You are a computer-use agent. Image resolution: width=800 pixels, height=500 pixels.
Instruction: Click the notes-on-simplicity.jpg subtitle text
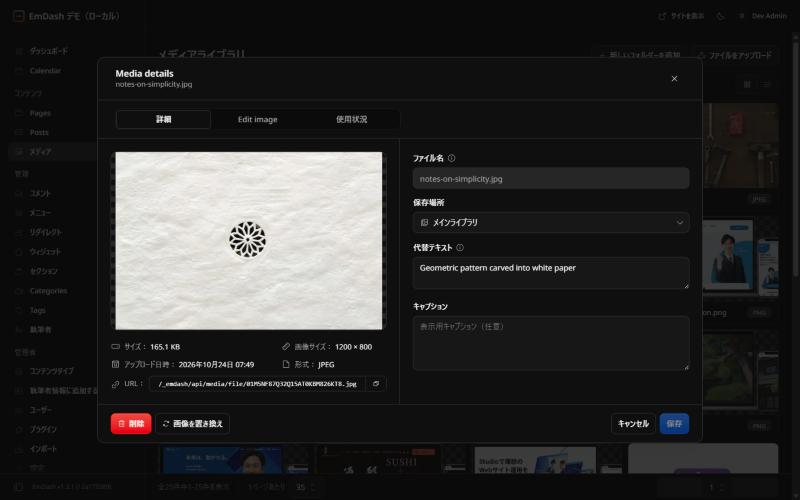pyautogui.click(x=154, y=84)
